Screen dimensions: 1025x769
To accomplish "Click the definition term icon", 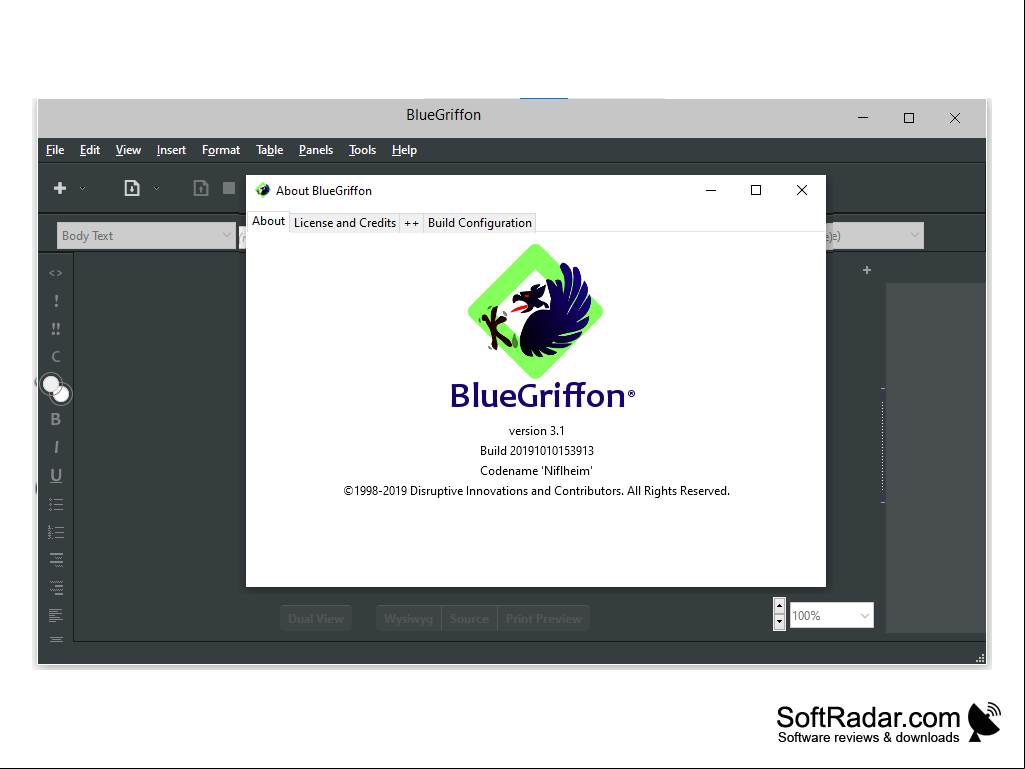I will pyautogui.click(x=56, y=560).
